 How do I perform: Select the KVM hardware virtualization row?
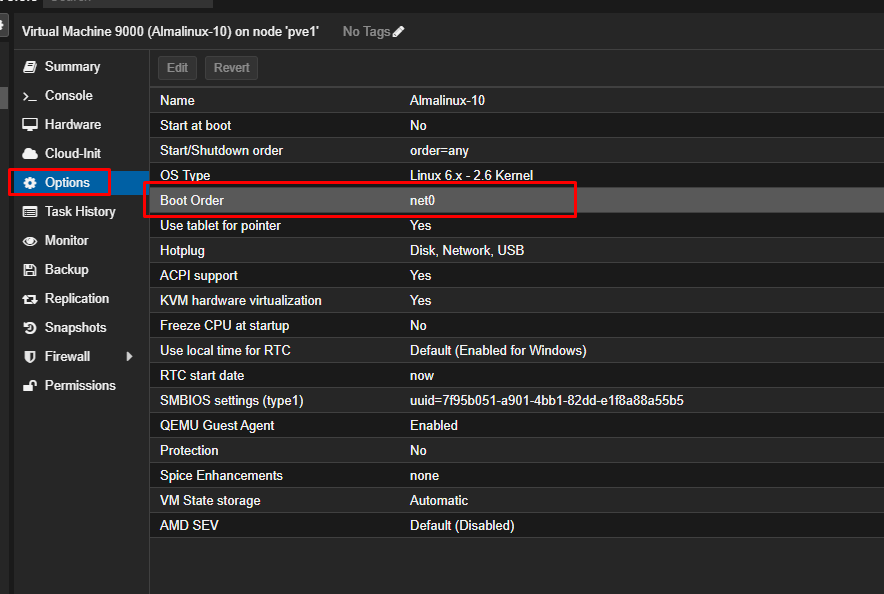pos(516,300)
